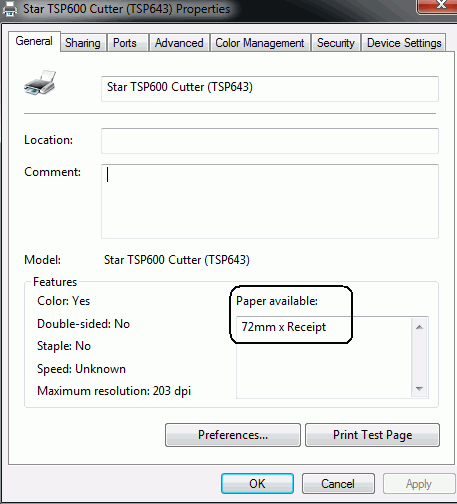Click the Model value Star TSP600 Cutter text
Viewport: 457px width, 504px height.
(177, 260)
